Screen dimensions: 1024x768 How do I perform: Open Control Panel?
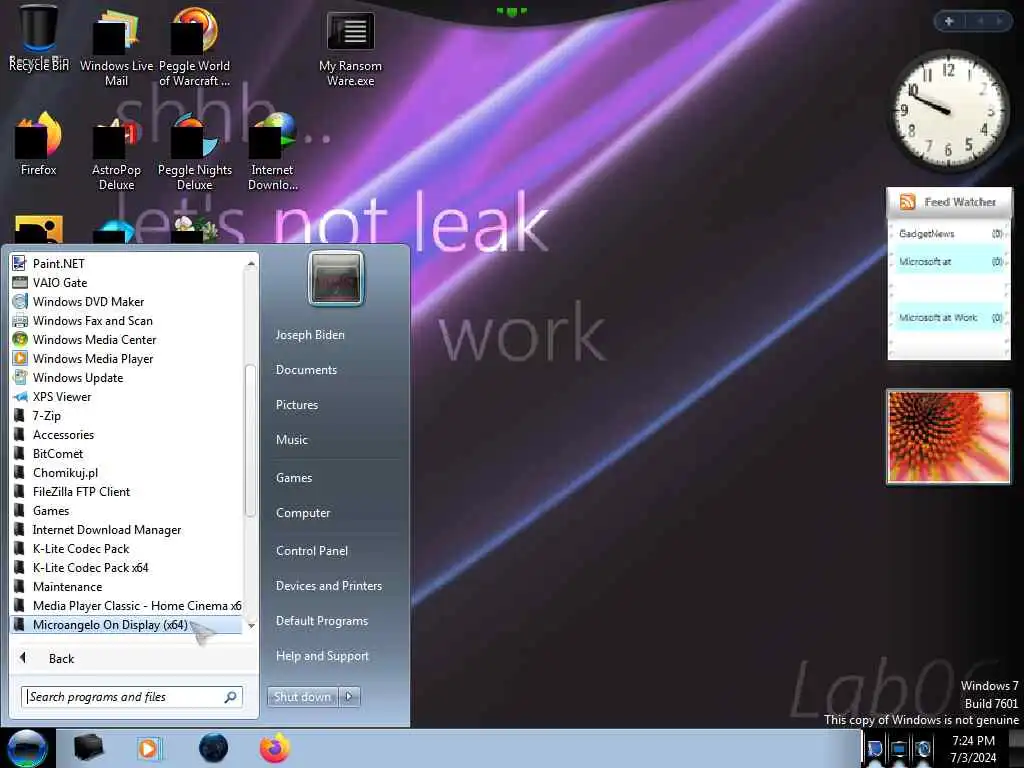coord(312,551)
